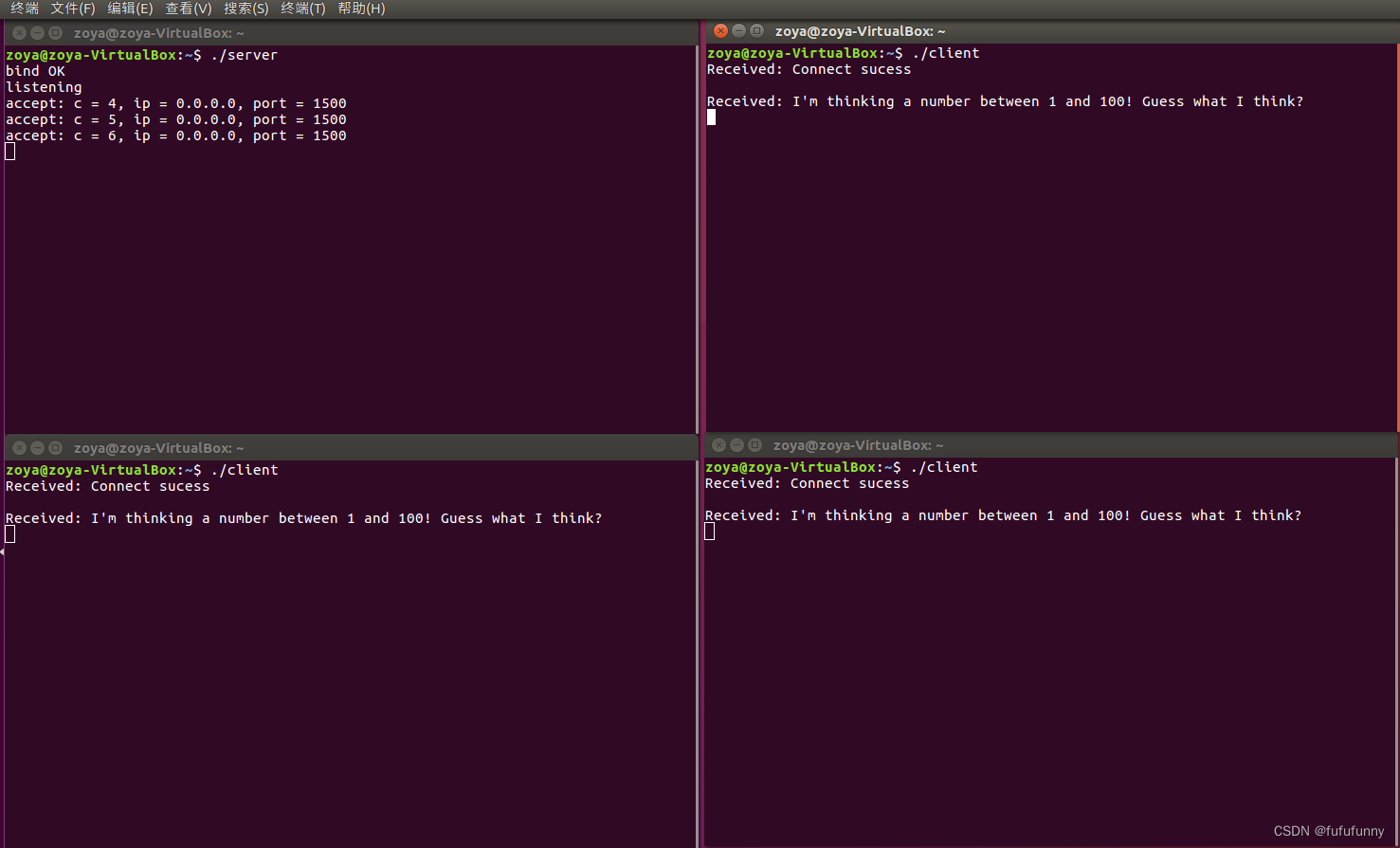Minimize the top-right client terminal window
The height and width of the screenshot is (848, 1400).
click(x=738, y=31)
